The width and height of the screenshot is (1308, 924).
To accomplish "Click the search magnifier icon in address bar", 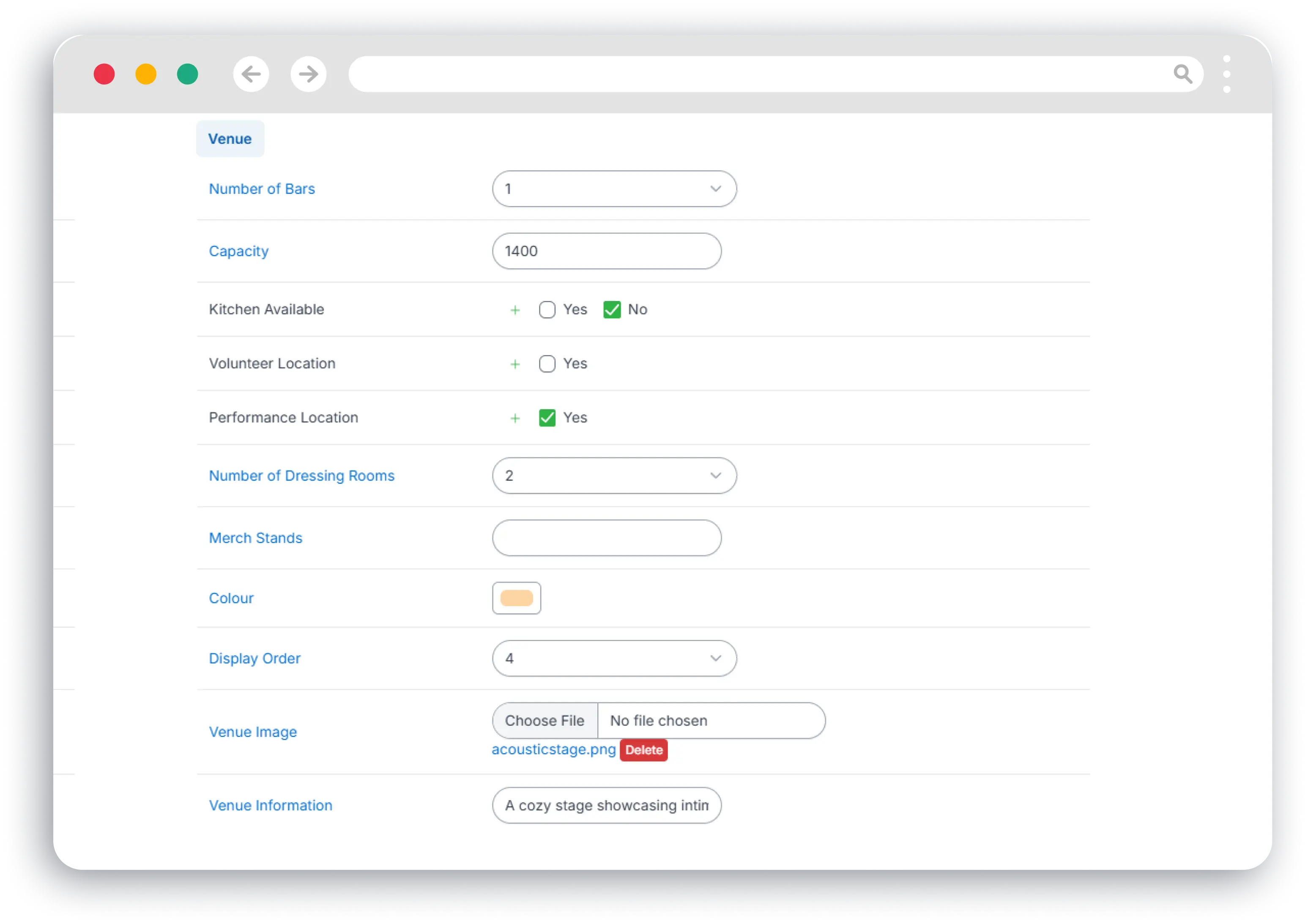I will (1183, 74).
